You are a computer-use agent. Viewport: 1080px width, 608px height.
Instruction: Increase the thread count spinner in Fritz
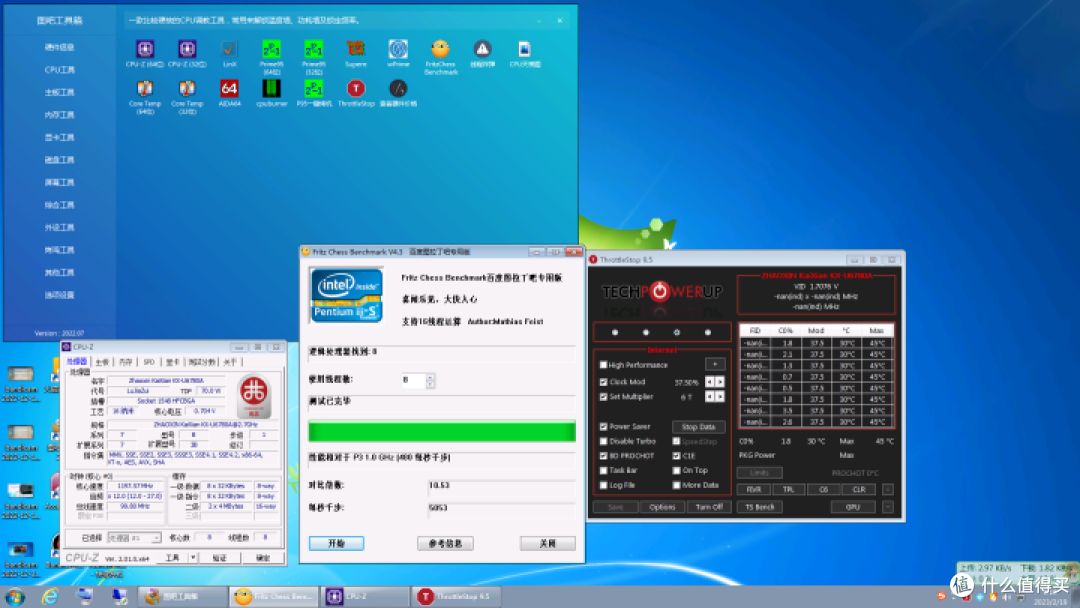tap(430, 377)
